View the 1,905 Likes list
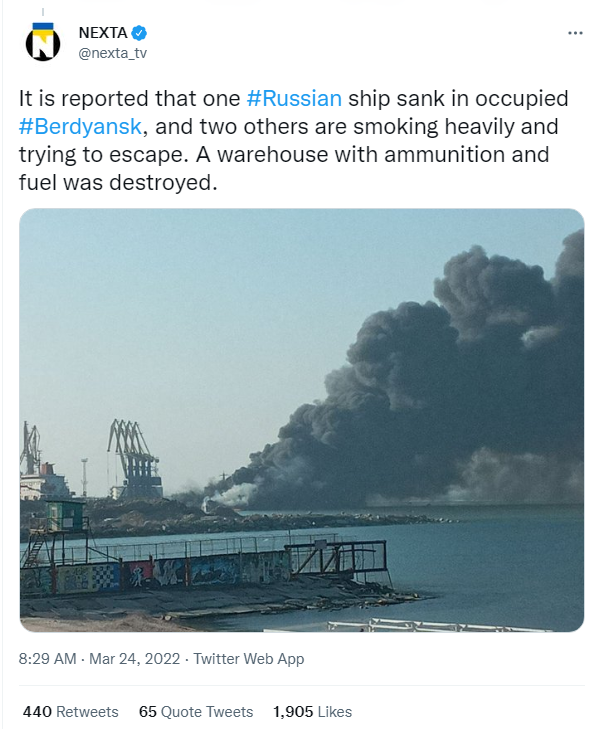Image resolution: width=600 pixels, height=729 pixels. pyautogui.click(x=312, y=712)
